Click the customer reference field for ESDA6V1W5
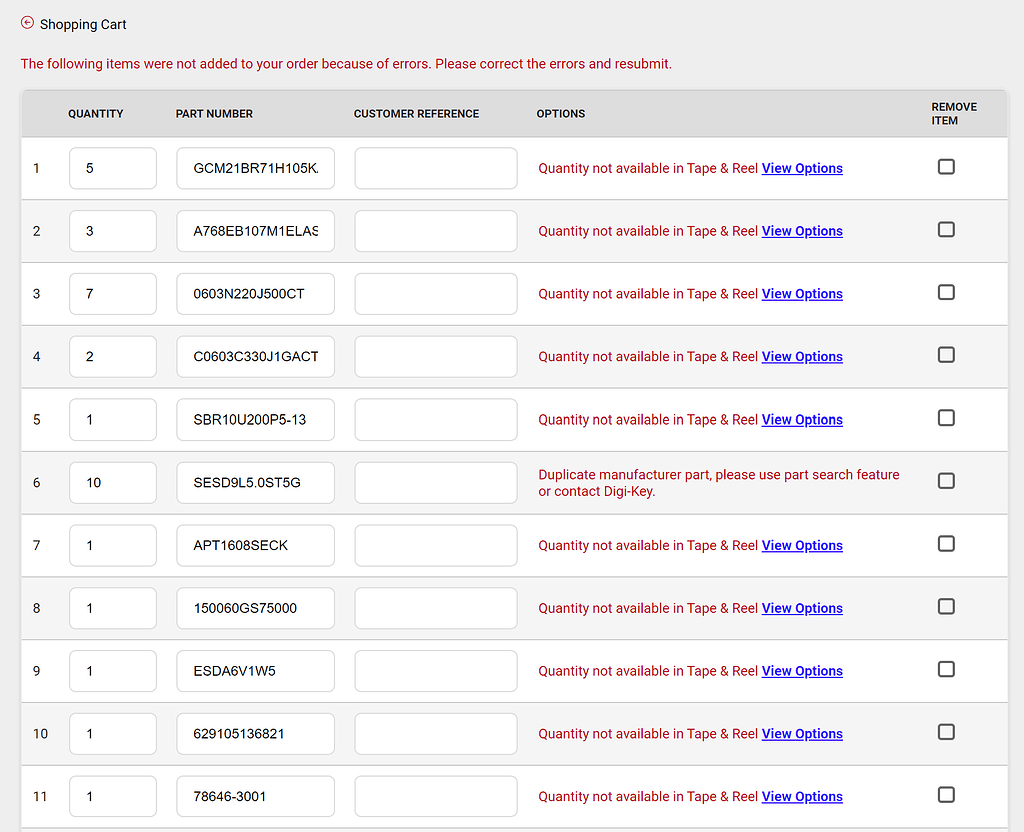Screen dimensions: 1024x832 pos(435,670)
